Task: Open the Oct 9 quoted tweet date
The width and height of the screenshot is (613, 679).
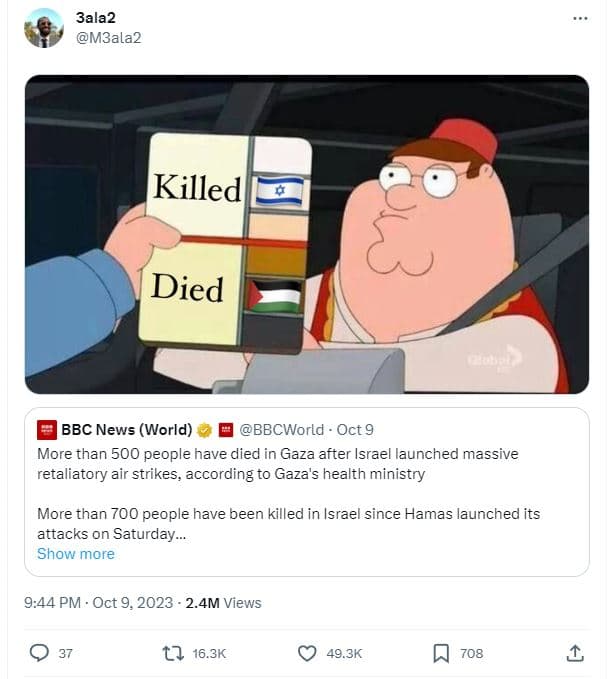Action: (x=355, y=430)
